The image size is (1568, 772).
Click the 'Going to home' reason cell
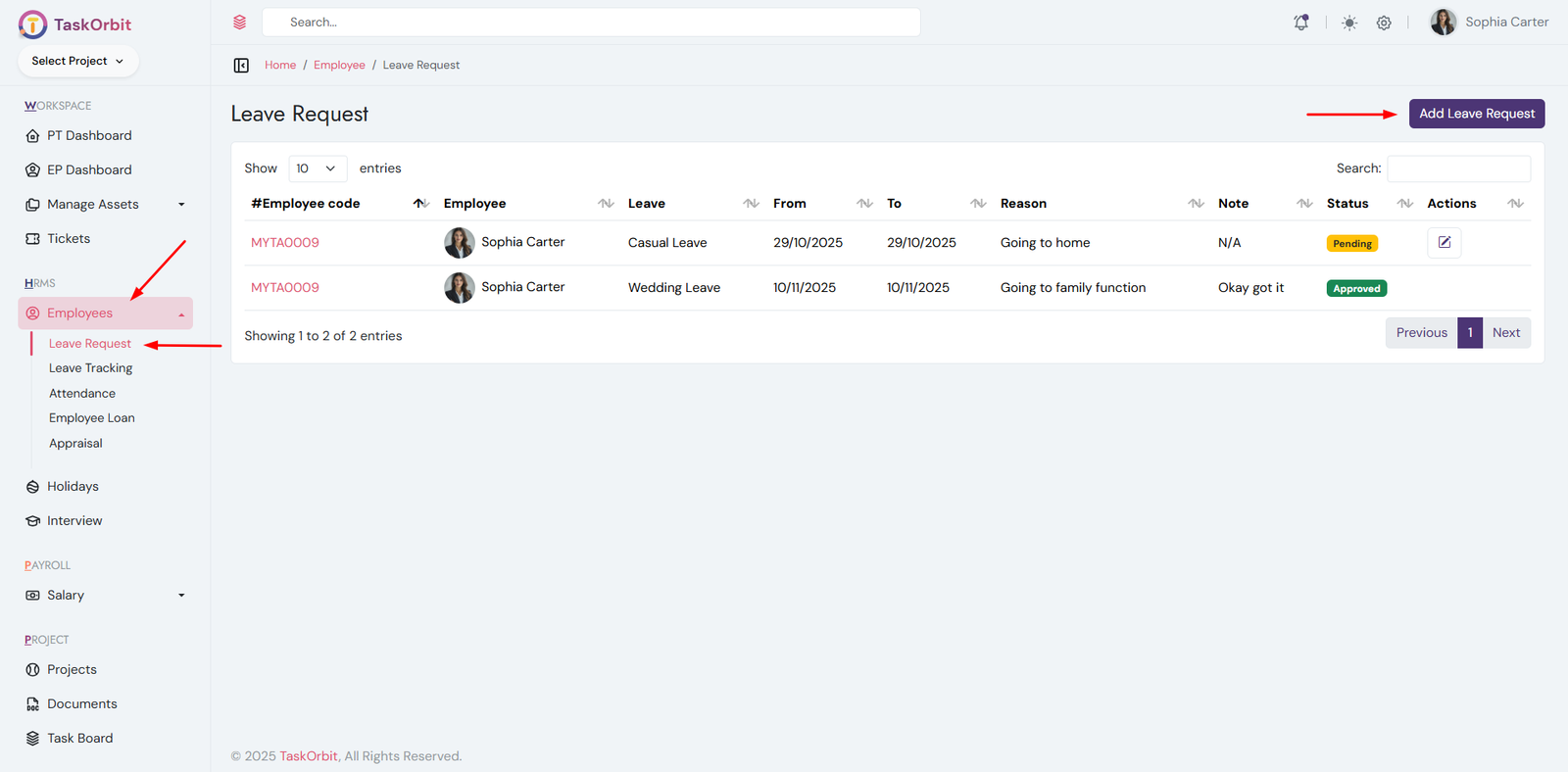click(1045, 243)
